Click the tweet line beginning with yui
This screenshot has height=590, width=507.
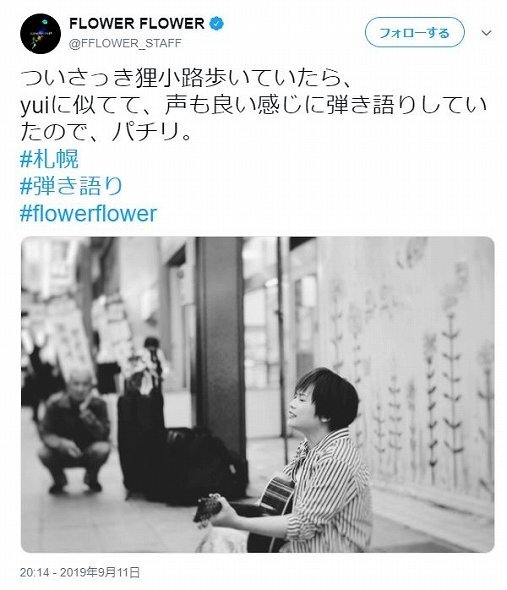coord(253,105)
